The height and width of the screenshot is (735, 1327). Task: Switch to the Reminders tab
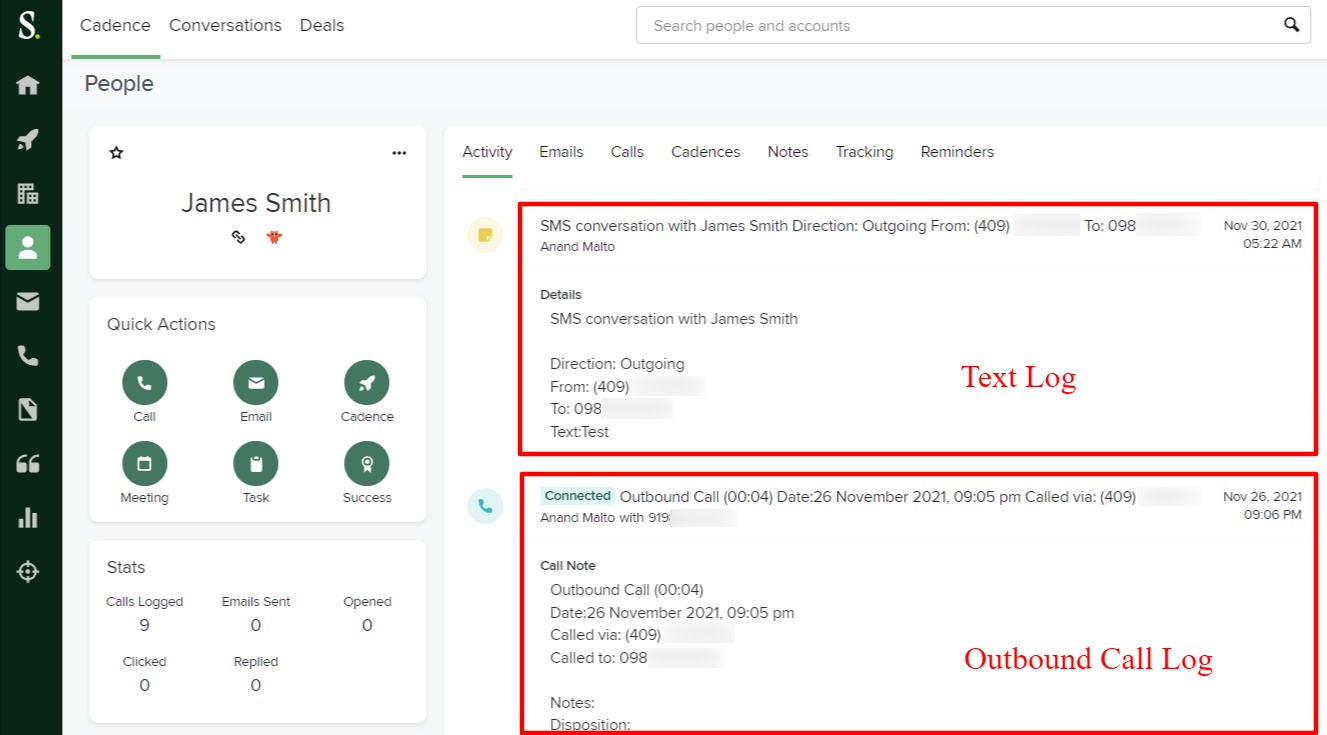point(957,152)
